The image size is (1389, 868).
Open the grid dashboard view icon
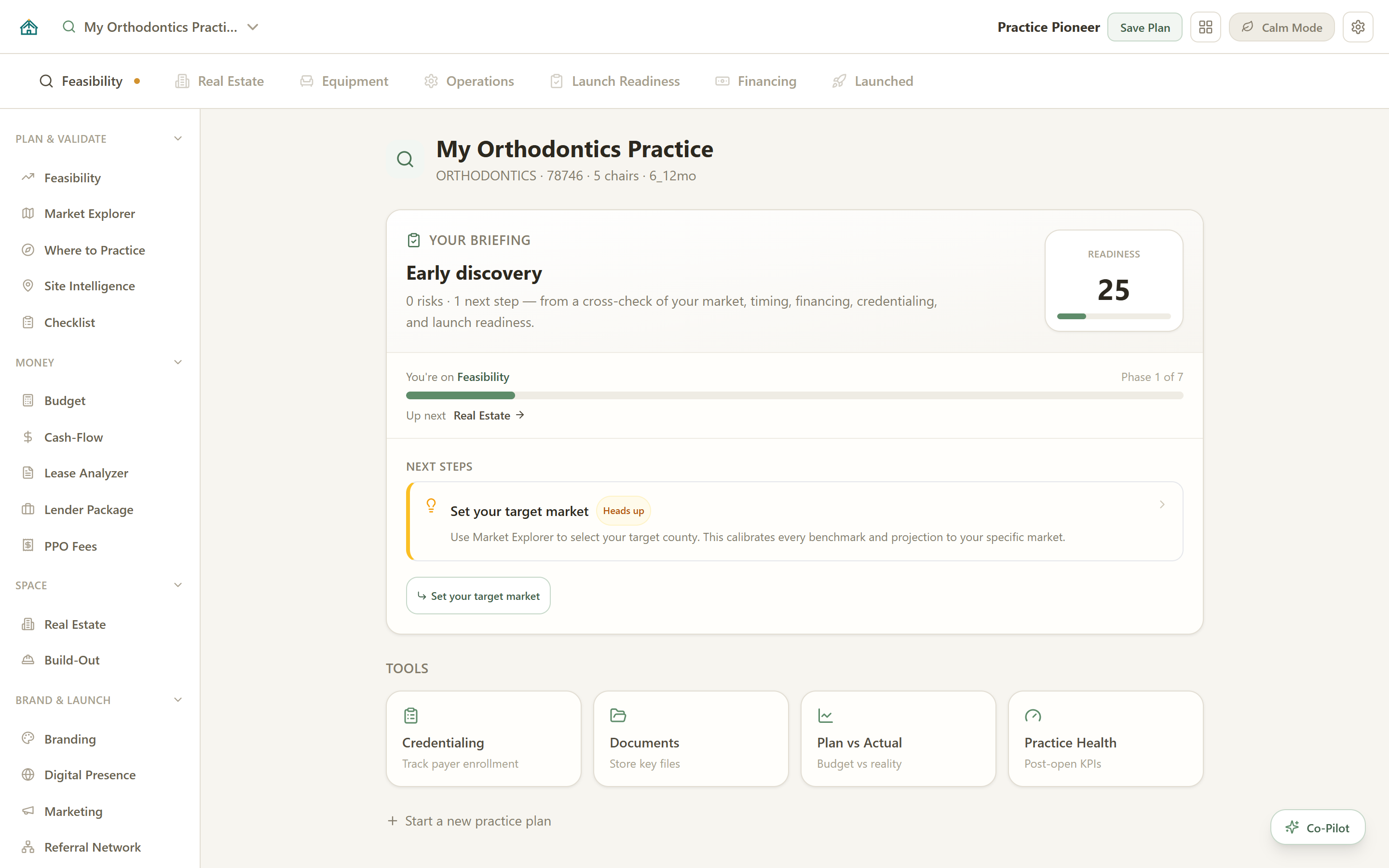[x=1205, y=27]
